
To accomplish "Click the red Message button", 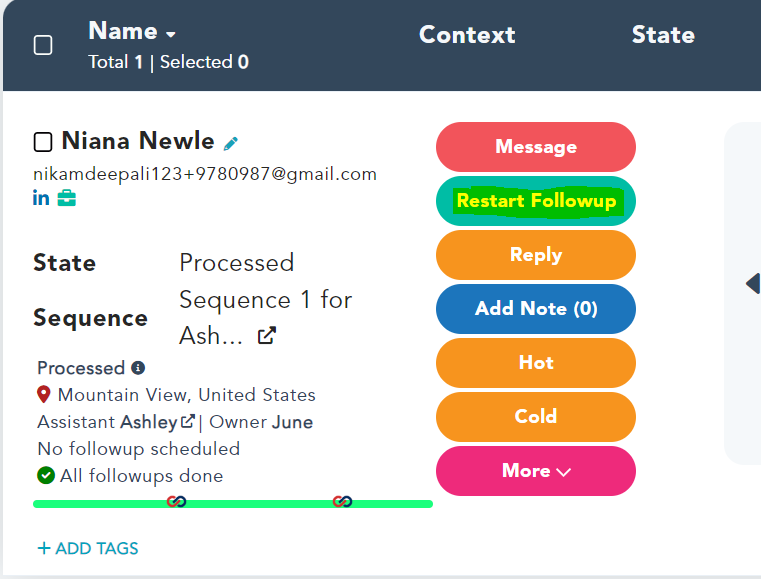I will pos(536,147).
